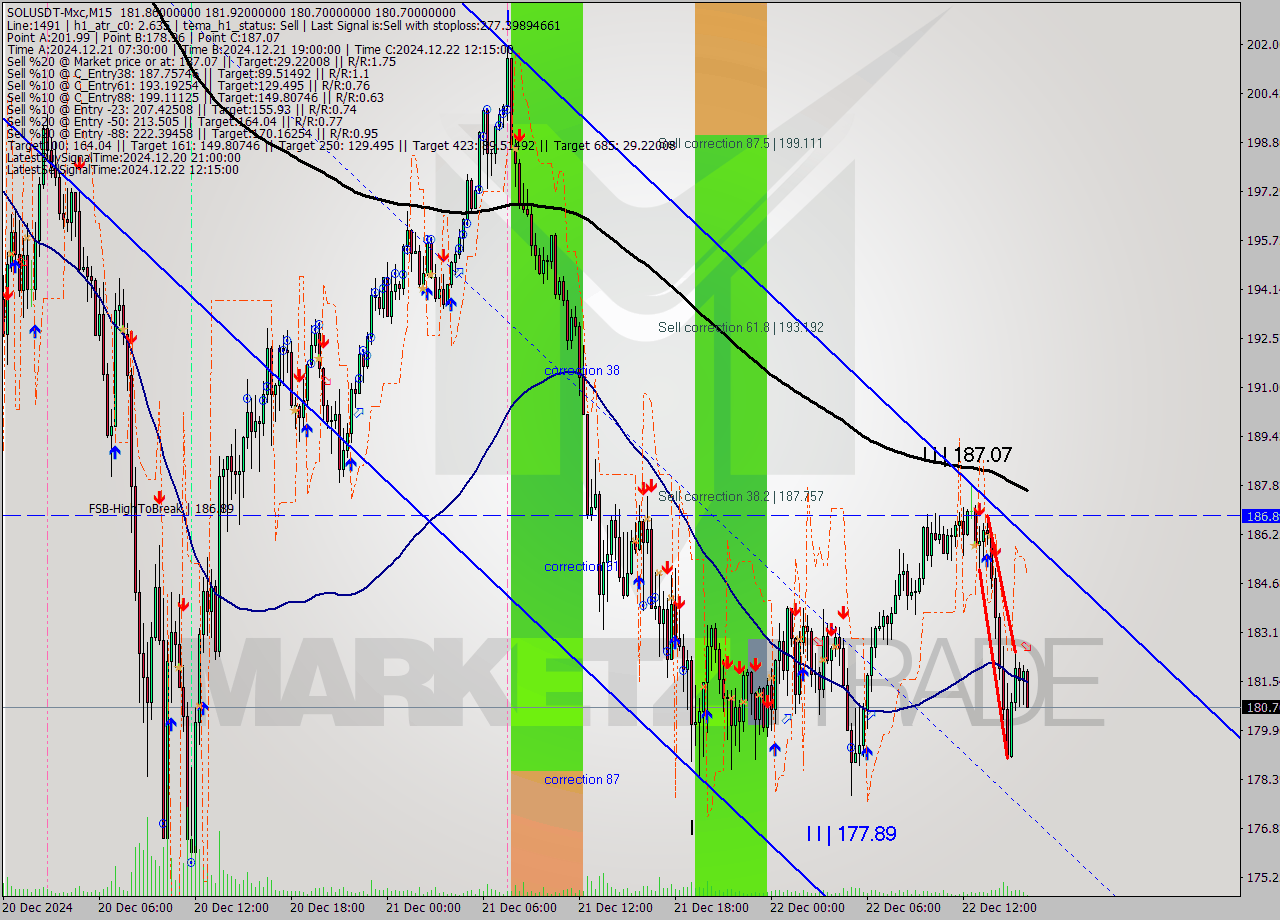Click the 'Sell %20 @ Entry -50: 213.505' line
The height and width of the screenshot is (920, 1280).
pos(177,122)
